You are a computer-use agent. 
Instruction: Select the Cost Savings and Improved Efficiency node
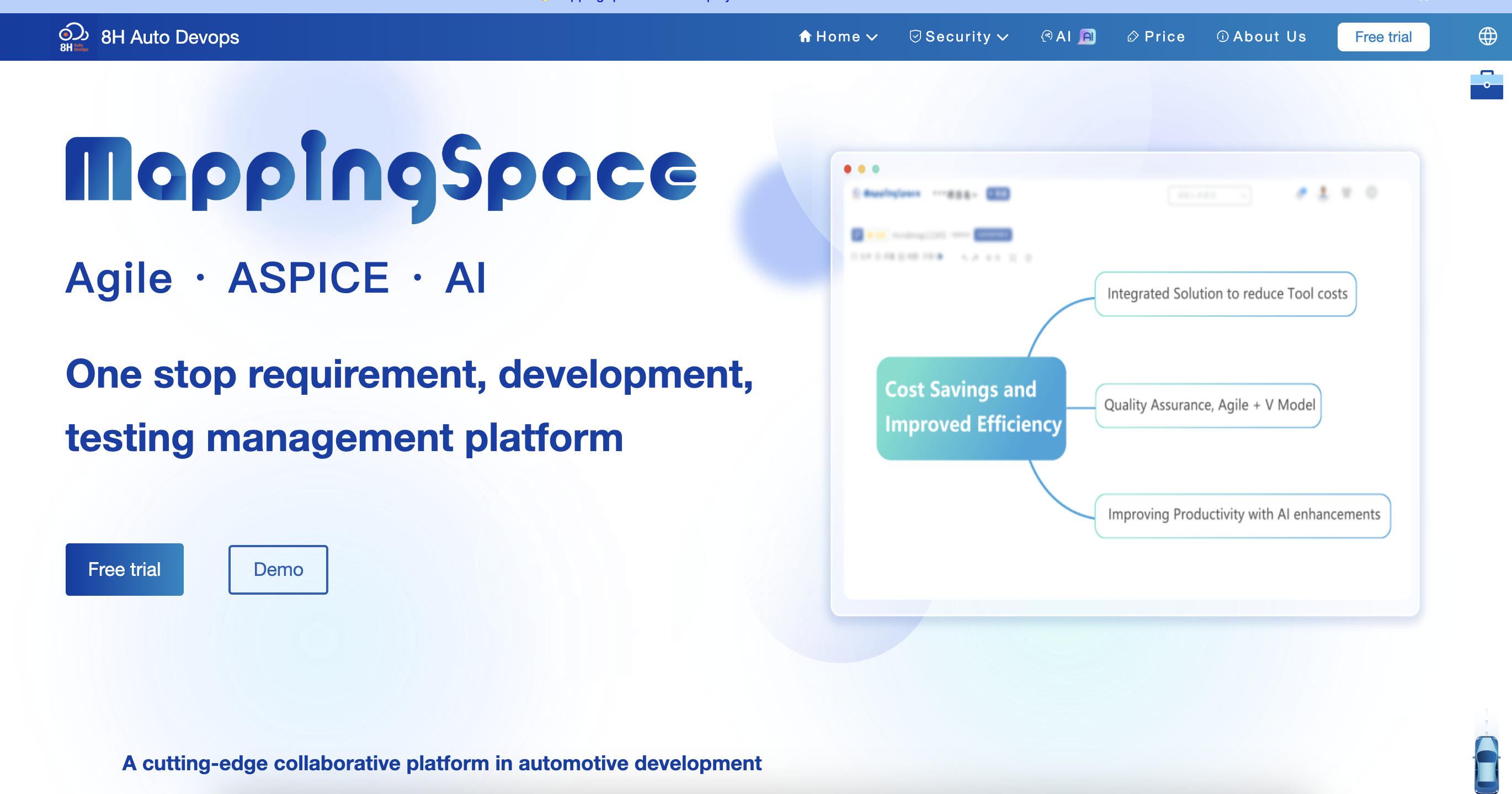pyautogui.click(x=970, y=407)
